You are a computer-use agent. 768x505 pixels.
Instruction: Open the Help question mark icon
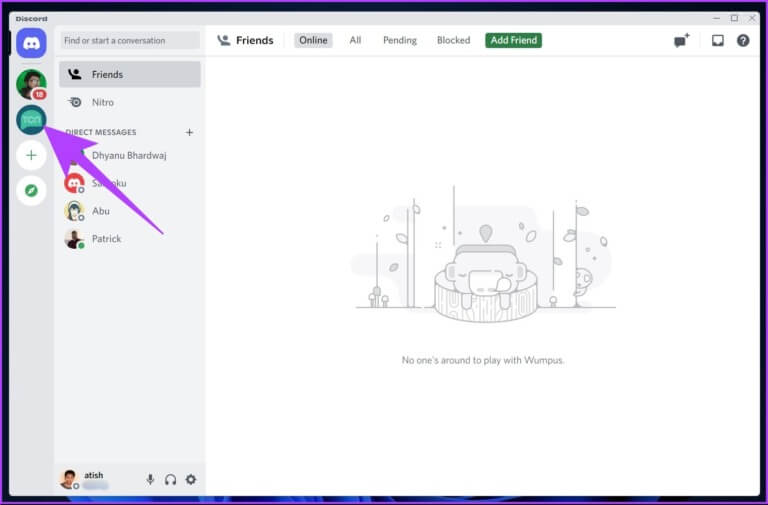743,41
